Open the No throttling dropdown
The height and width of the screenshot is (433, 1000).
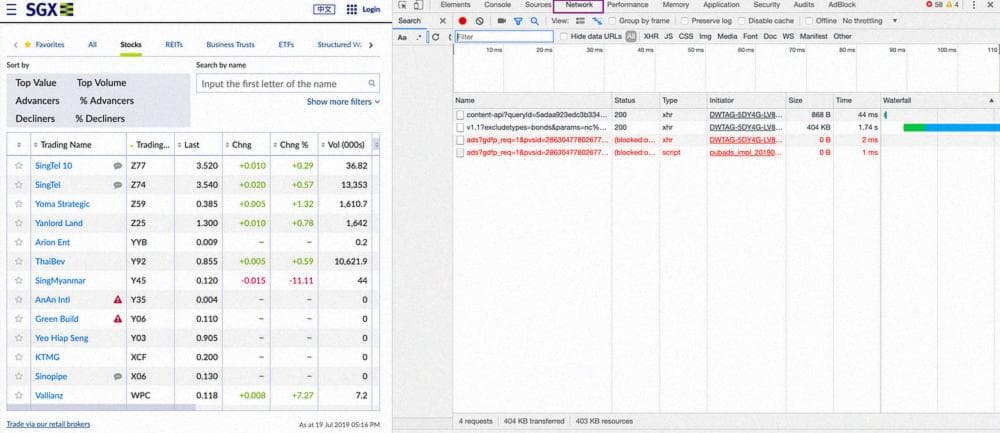(x=868, y=21)
